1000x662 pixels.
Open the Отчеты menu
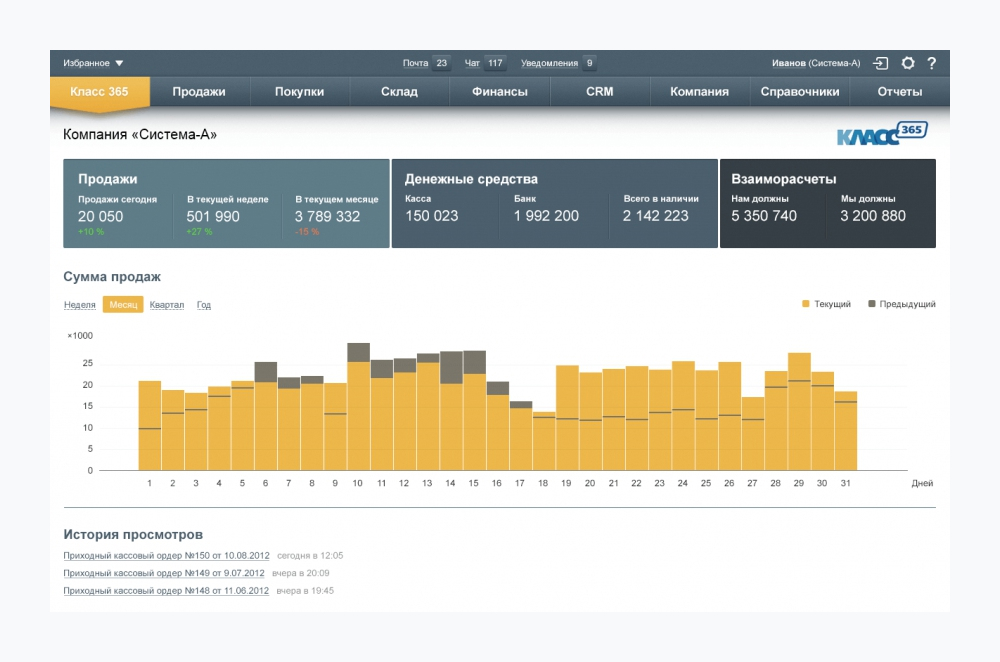click(899, 92)
